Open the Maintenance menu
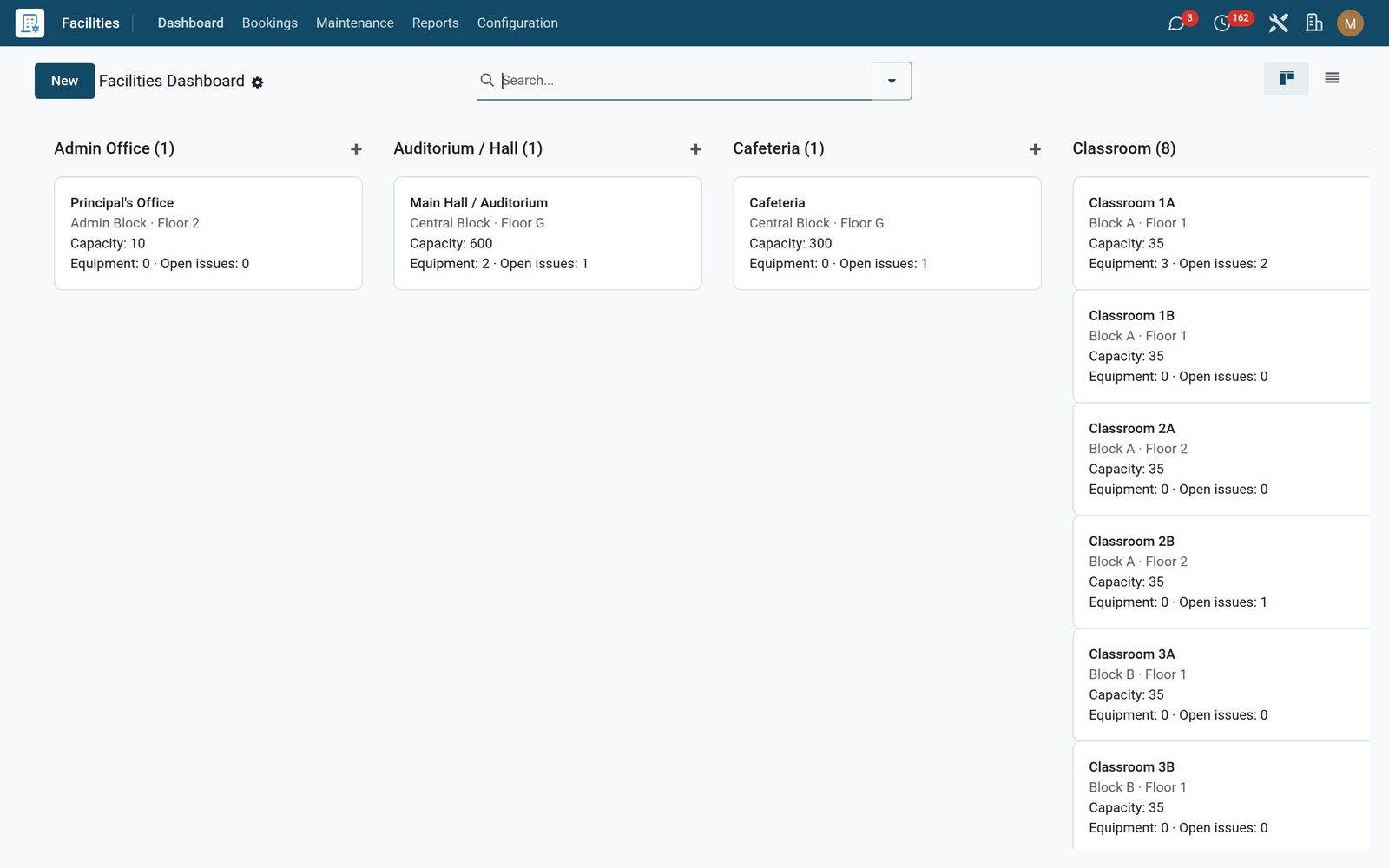 pyautogui.click(x=355, y=23)
